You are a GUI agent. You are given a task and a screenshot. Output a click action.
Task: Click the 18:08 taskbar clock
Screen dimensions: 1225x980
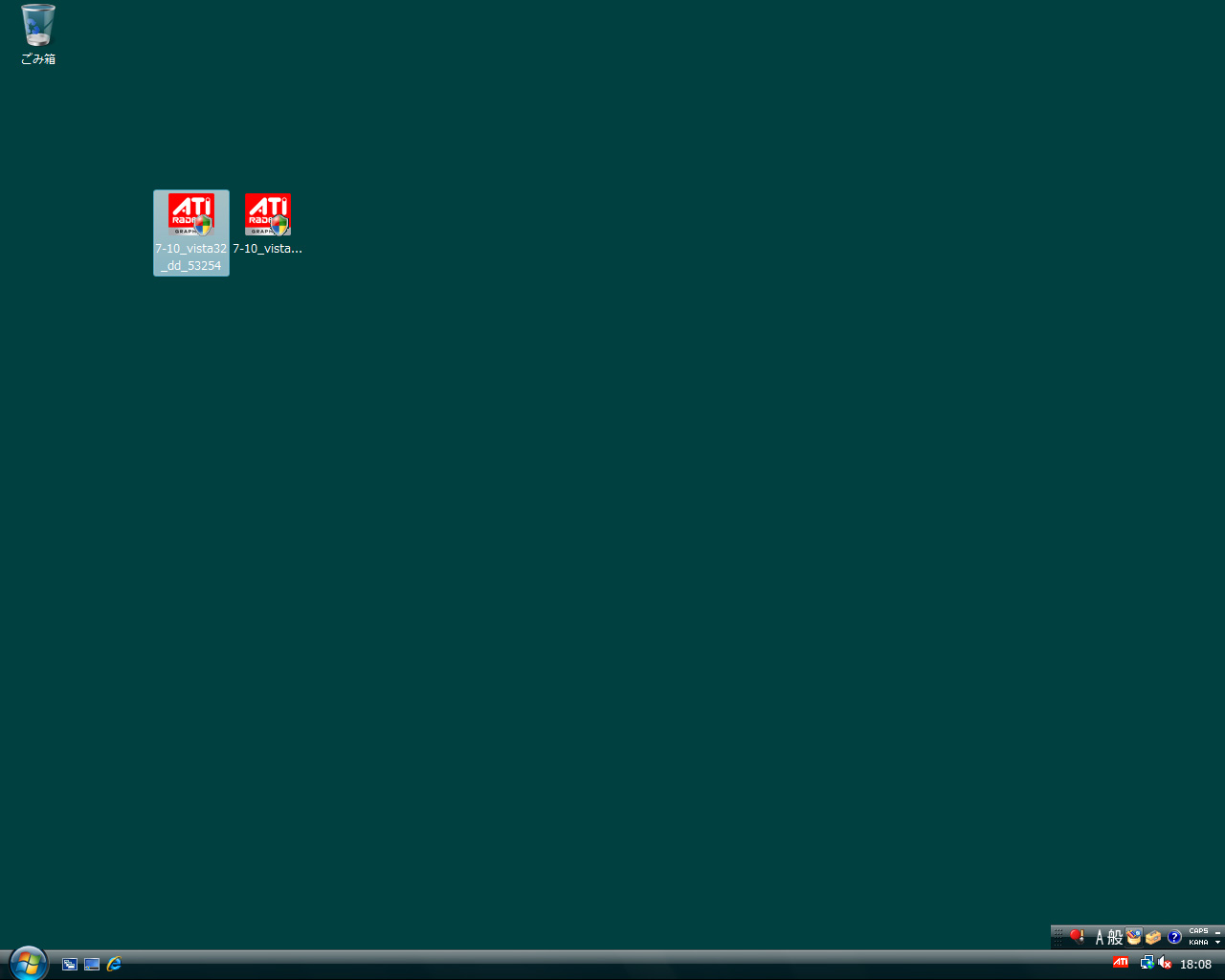click(x=1195, y=964)
